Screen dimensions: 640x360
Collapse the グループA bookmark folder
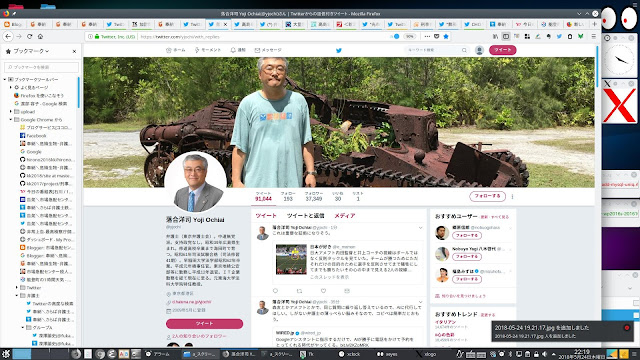pyautogui.click(x=23, y=328)
